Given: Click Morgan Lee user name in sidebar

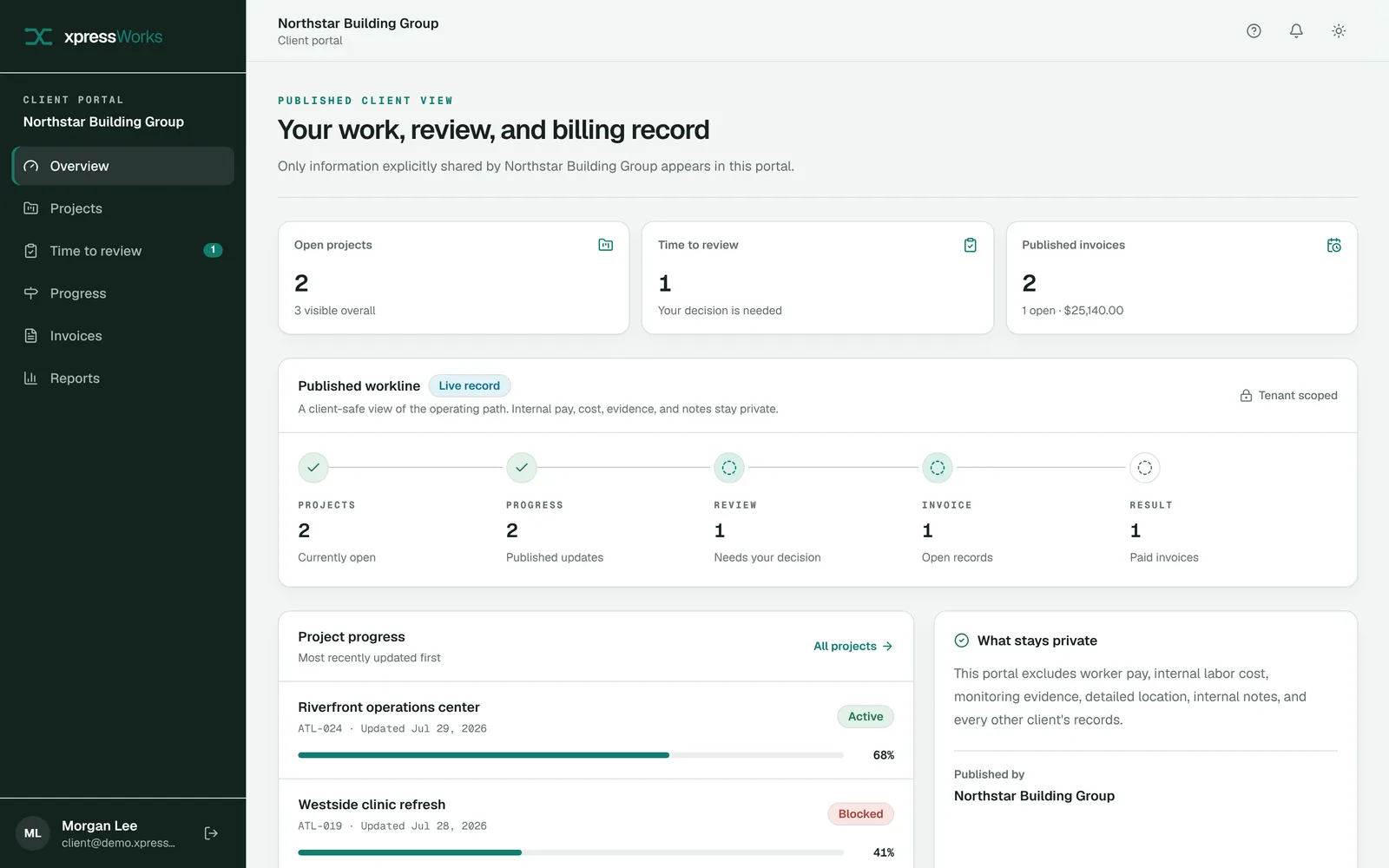Looking at the screenshot, I should click(x=99, y=825).
